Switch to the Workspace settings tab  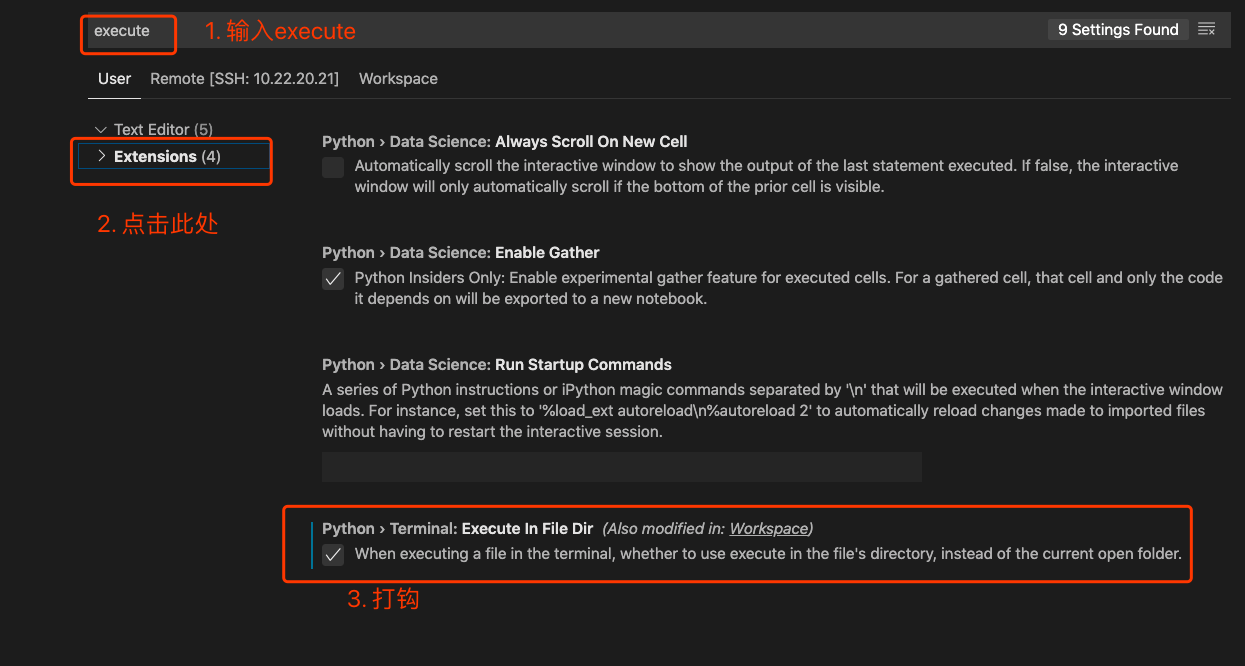(x=398, y=79)
